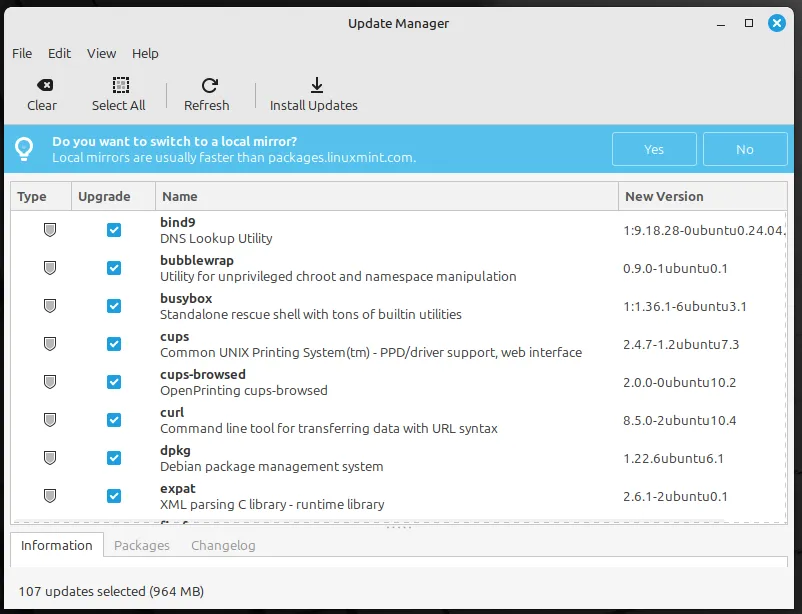Screen dimensions: 802x614
Task: Click the pane resize handle below list
Action: 400,528
